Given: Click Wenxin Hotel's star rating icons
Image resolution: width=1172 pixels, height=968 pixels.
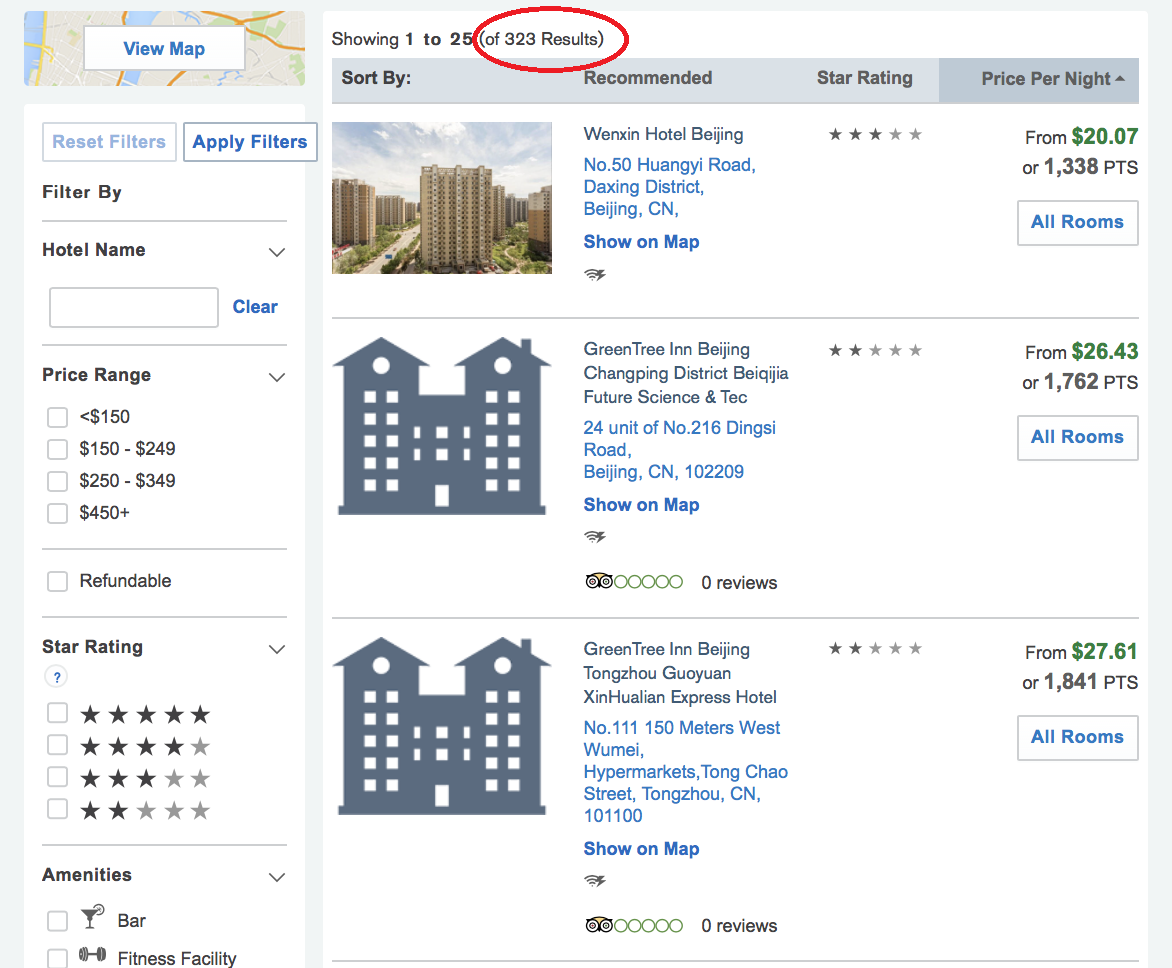Looking at the screenshot, I should (875, 135).
